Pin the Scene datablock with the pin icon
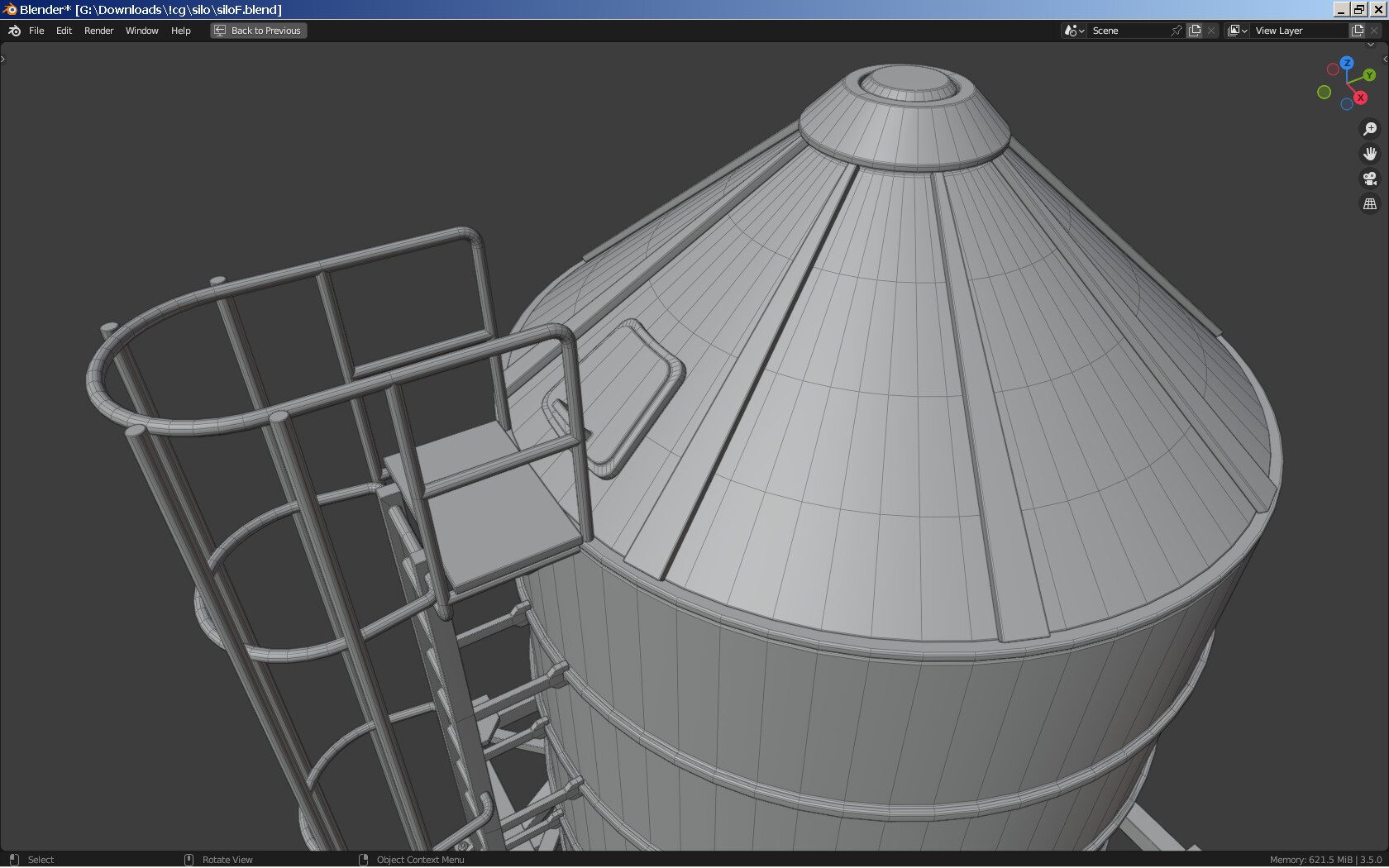1389x868 pixels. (1176, 31)
